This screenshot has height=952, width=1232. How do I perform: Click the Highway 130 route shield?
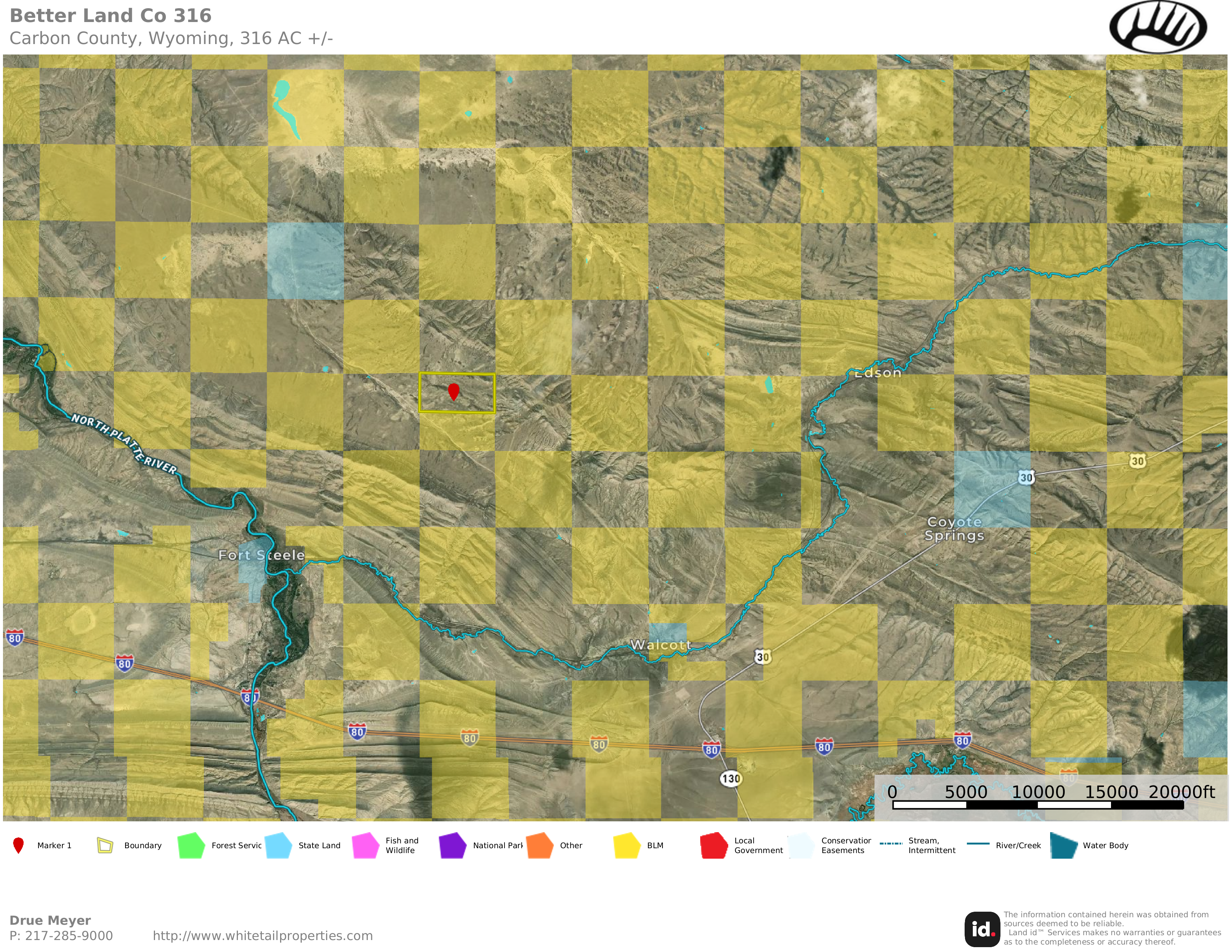730,779
